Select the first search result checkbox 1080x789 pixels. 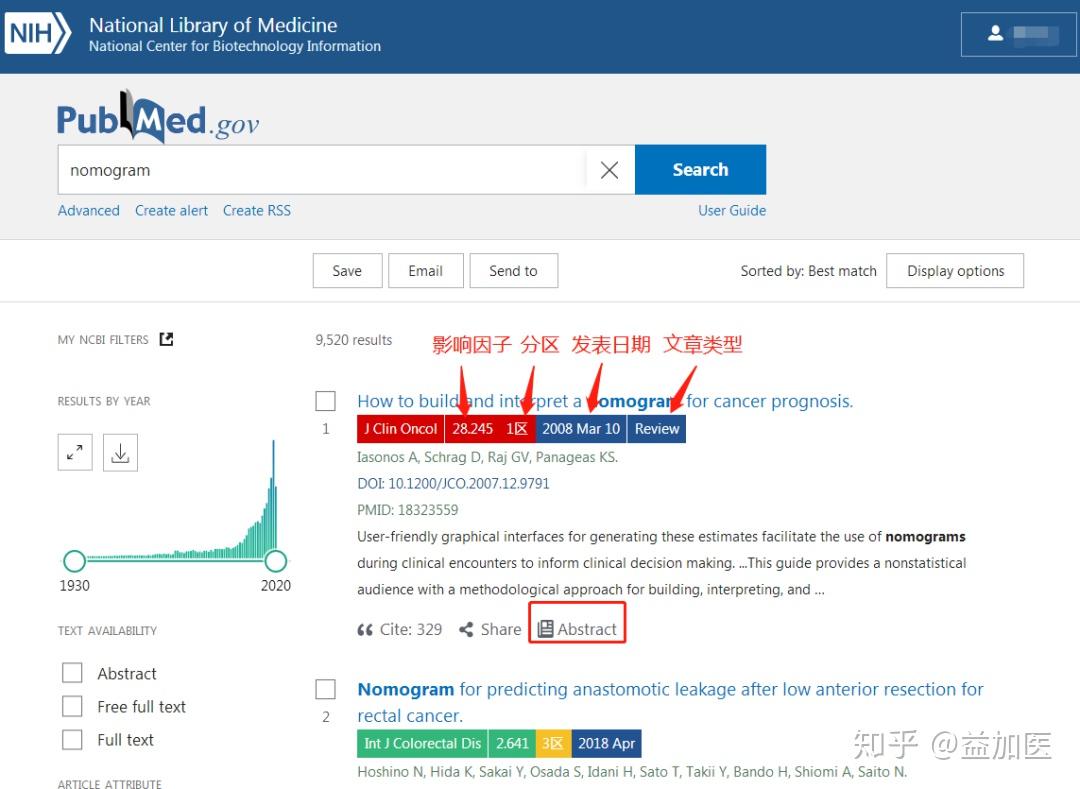pos(325,400)
